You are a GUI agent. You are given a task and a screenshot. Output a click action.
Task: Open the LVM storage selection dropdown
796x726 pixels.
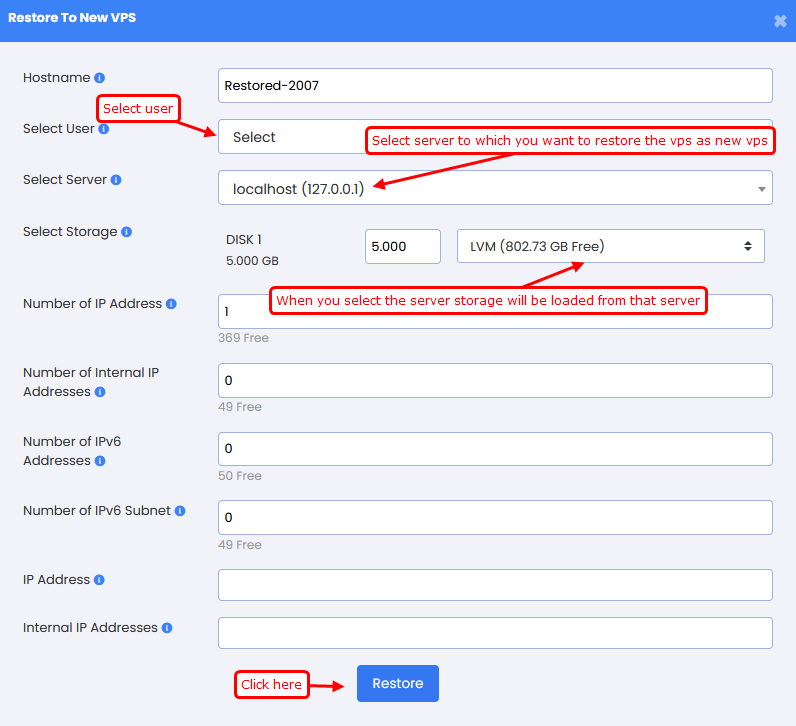point(610,246)
